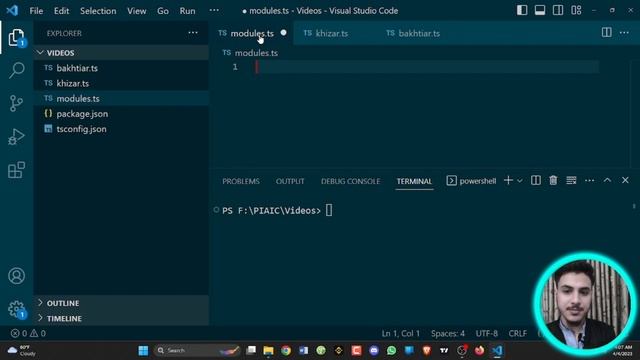Click the terminal tabs list icon
The height and width of the screenshot is (360, 640).
571,180
